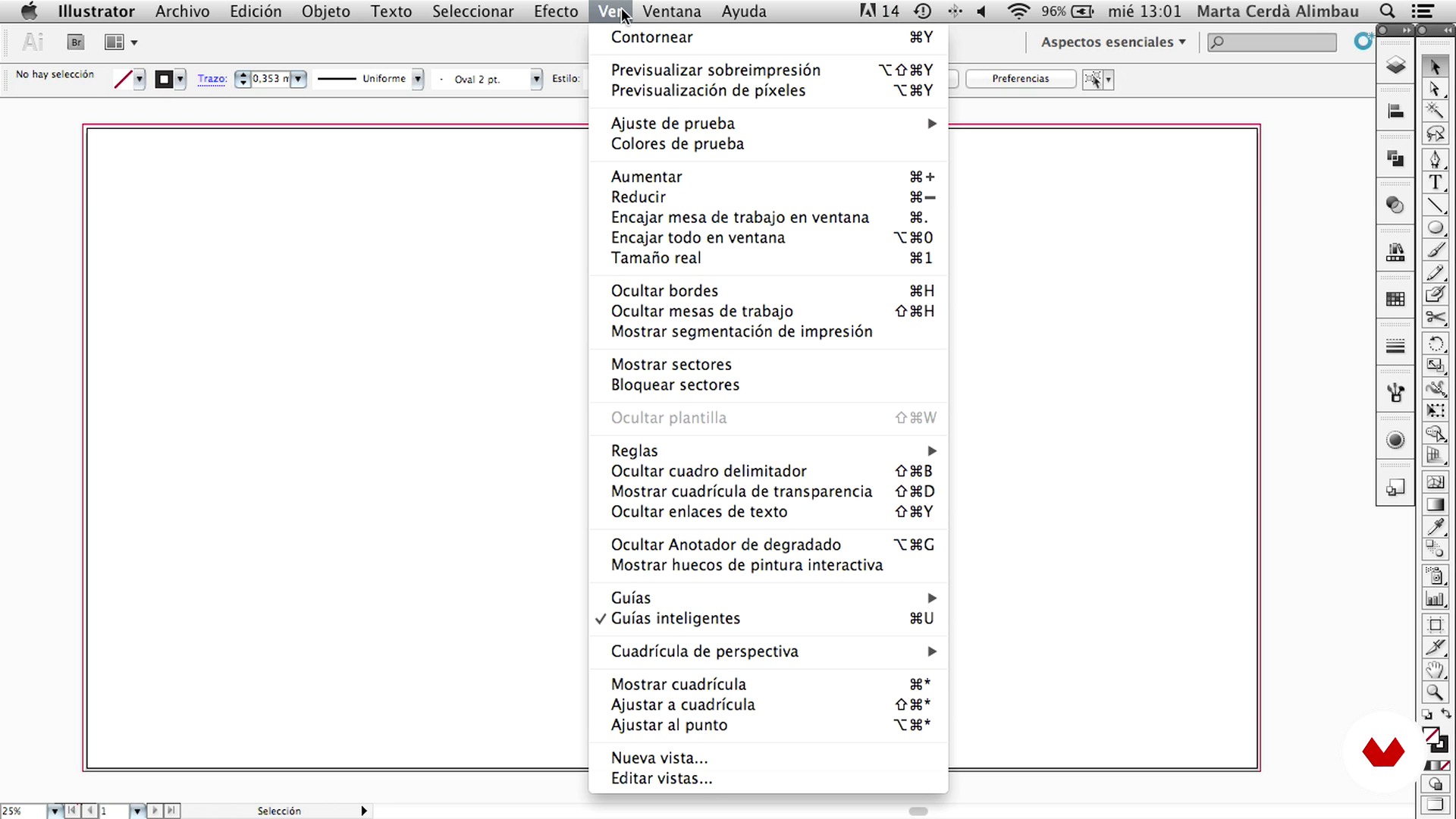The height and width of the screenshot is (819, 1456).
Task: Choose Encajar mesa de trabajo en ventana
Action: click(768, 217)
